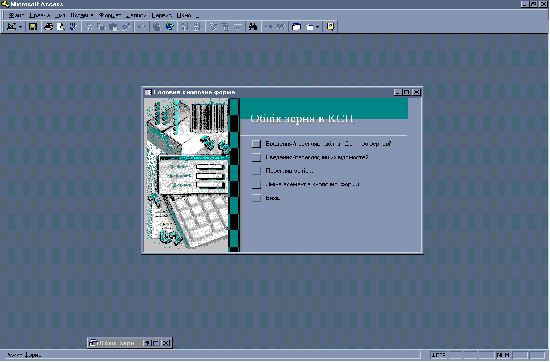Image resolution: width=550 pixels, height=362 pixels.
Task: Open the Database Window toolbar icon
Action: (x=296, y=27)
